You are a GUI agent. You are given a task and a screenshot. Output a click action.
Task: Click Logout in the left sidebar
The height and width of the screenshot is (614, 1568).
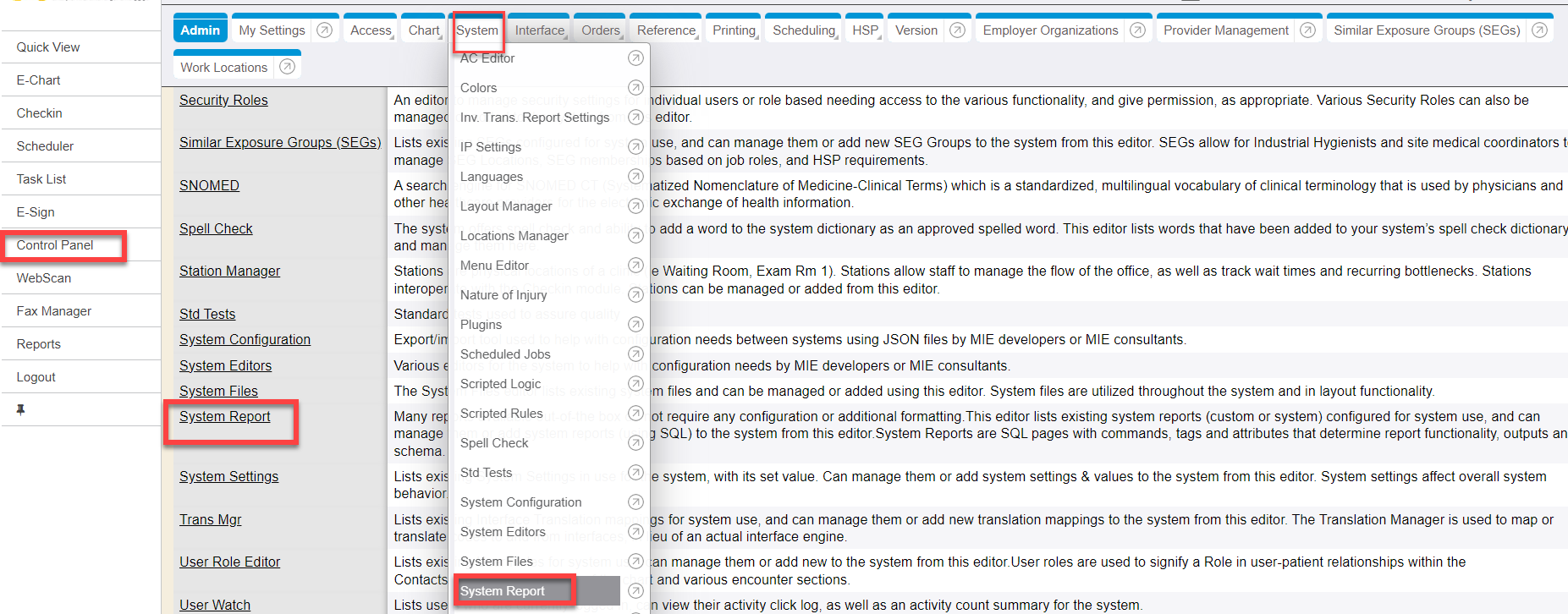click(36, 377)
